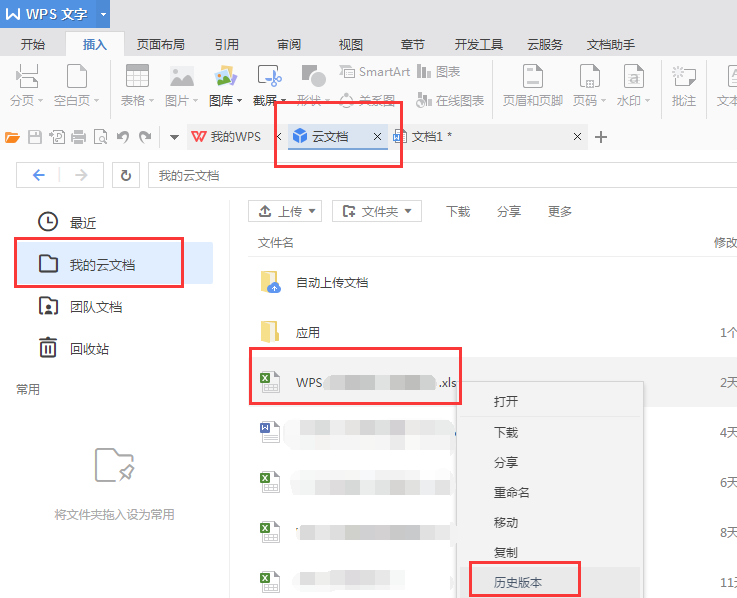Sort by the 文件名 column header
This screenshot has width=737, height=598.
point(275,243)
